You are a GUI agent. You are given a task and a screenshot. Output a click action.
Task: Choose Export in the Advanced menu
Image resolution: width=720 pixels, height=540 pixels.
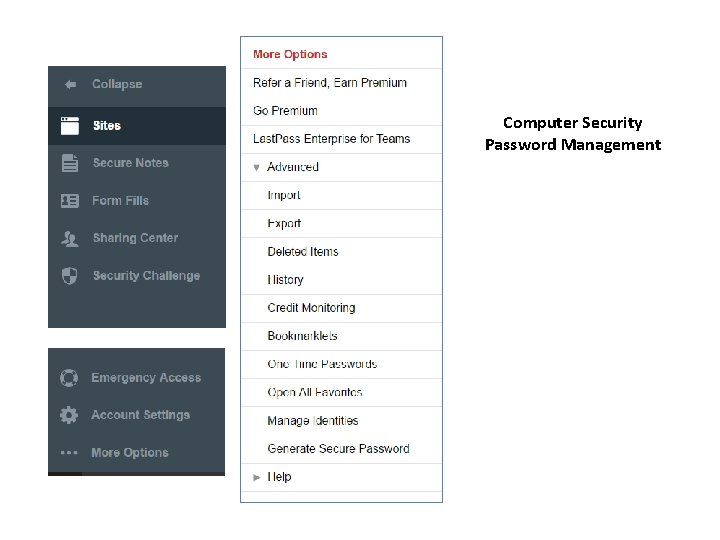pyautogui.click(x=284, y=223)
